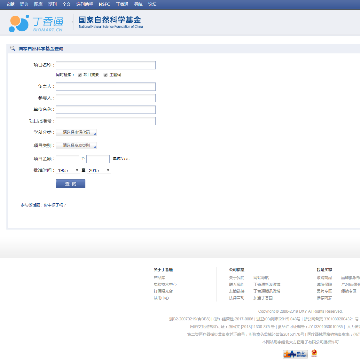Click the small red emblem icon in the footer

click(x=314, y=353)
